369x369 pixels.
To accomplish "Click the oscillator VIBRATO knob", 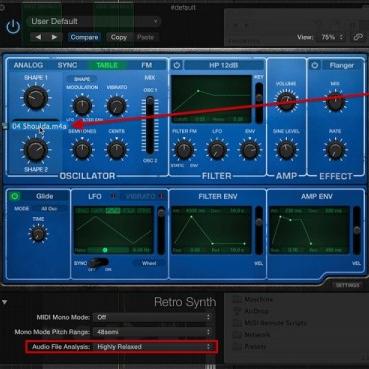I will [116, 105].
